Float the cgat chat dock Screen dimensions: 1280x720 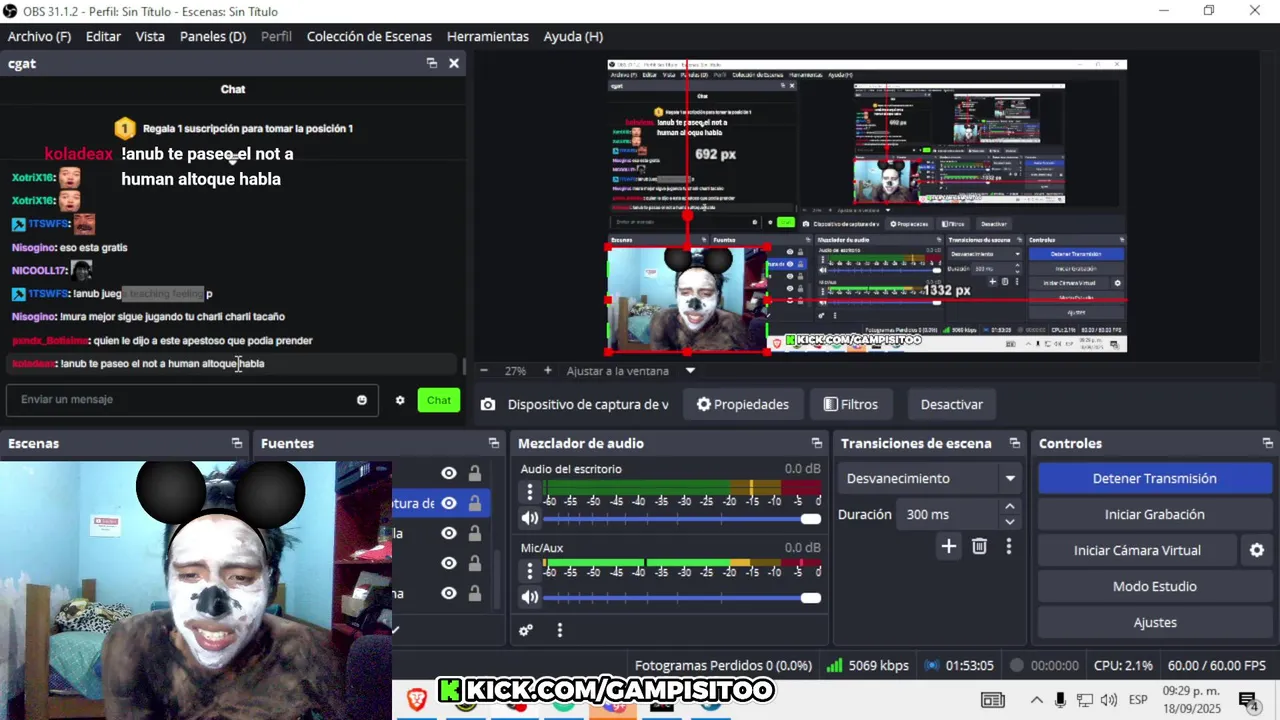432,63
